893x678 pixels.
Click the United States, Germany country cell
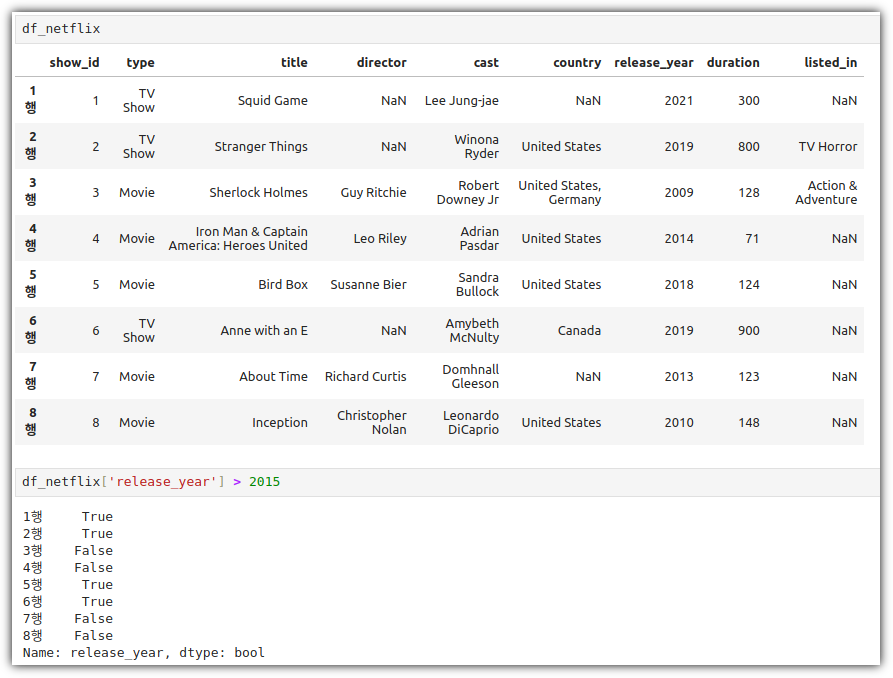click(559, 193)
